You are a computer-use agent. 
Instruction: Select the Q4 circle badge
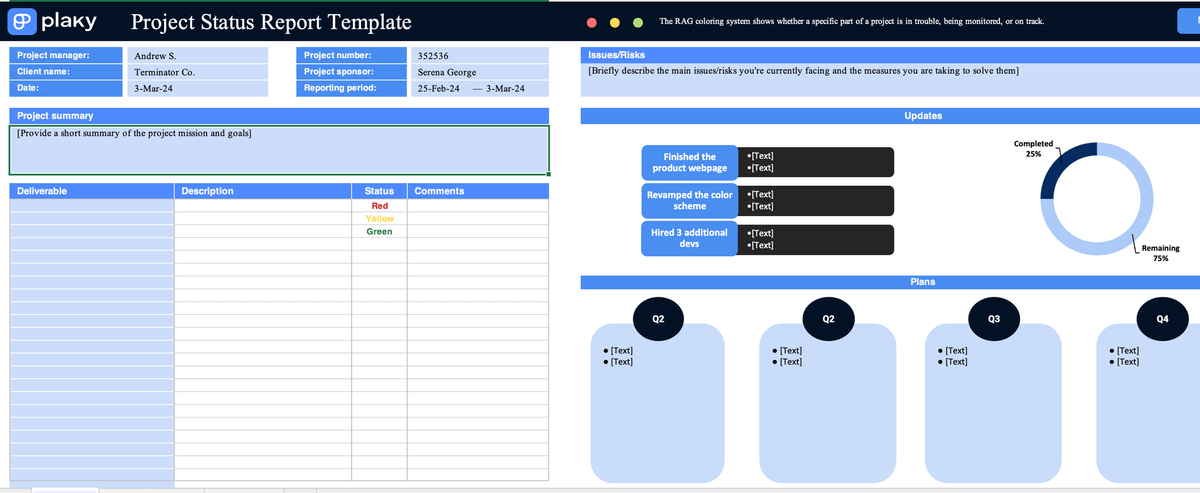pyautogui.click(x=1161, y=318)
